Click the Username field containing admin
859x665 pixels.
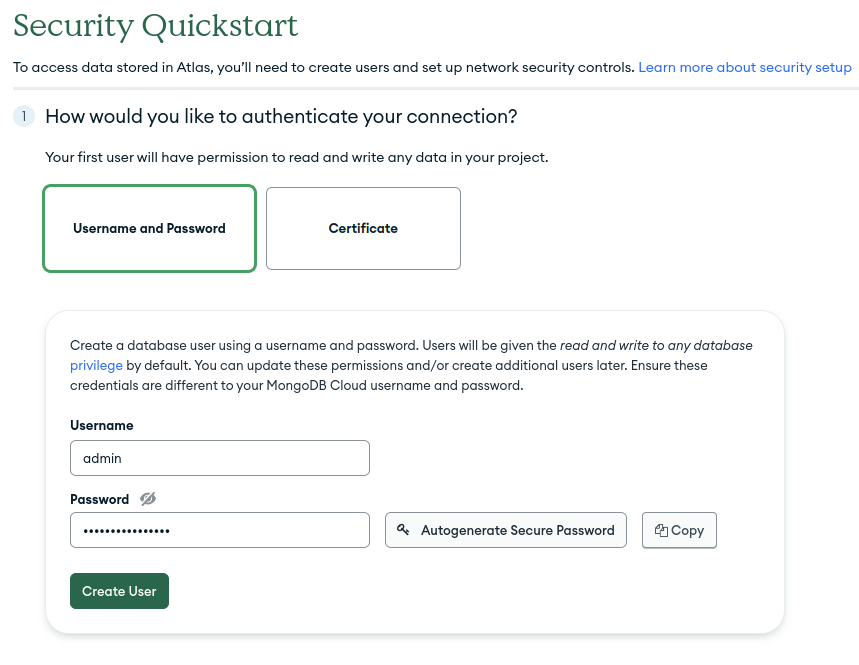tap(219, 457)
